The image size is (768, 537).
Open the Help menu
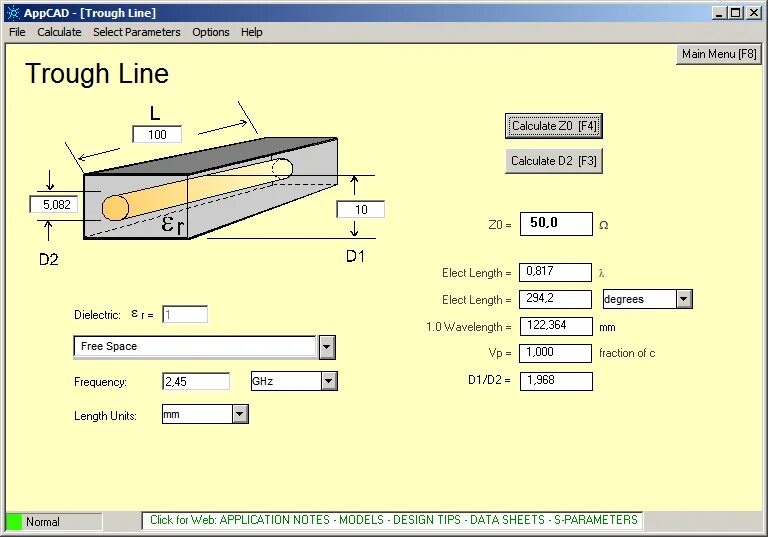[252, 32]
